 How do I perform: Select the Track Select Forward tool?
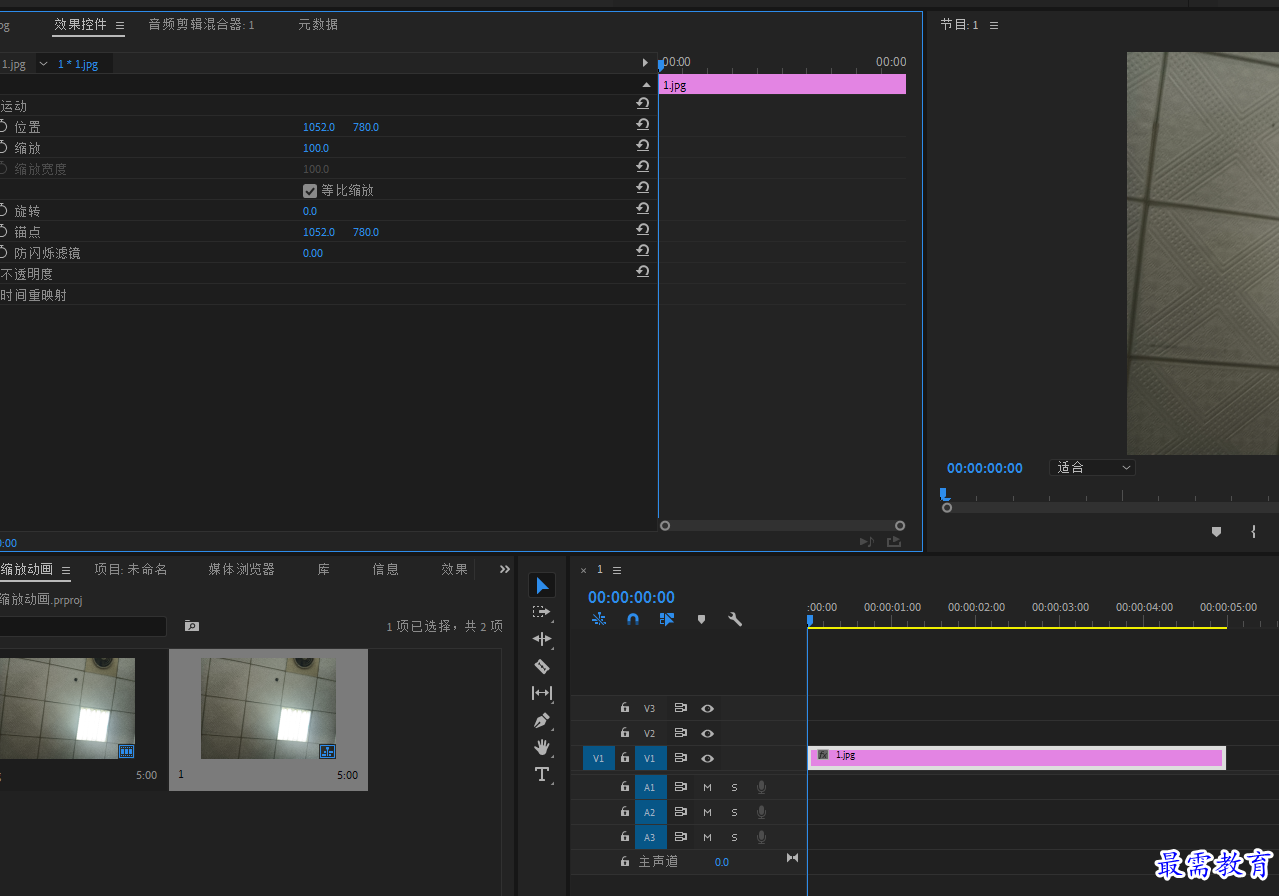point(542,612)
